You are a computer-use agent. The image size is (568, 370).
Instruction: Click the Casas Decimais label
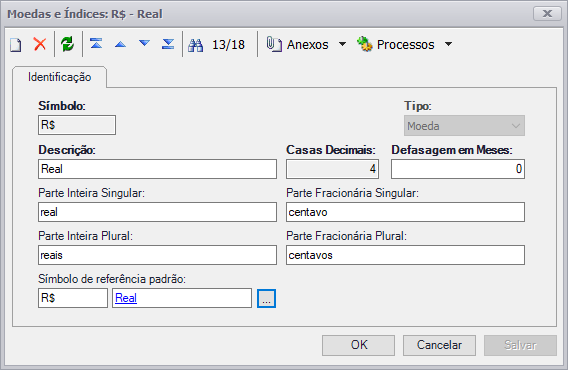(331, 150)
